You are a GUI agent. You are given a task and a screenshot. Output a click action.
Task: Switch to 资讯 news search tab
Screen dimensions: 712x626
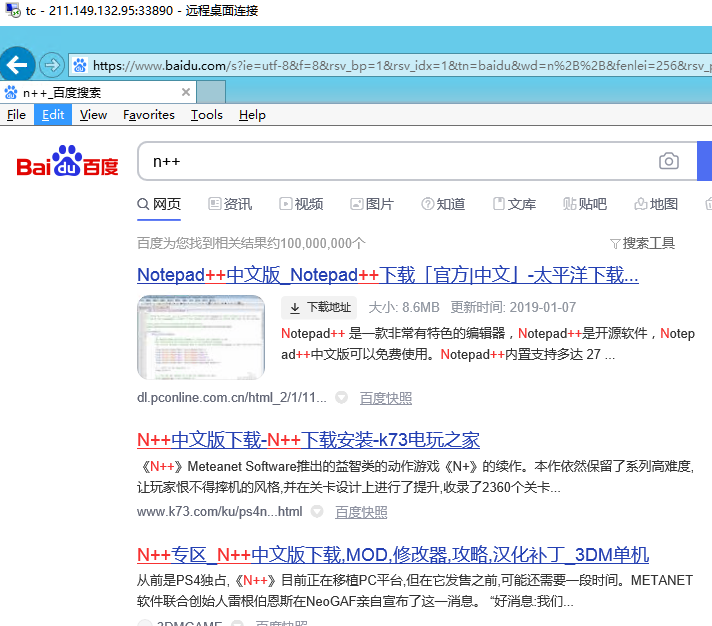click(230, 204)
